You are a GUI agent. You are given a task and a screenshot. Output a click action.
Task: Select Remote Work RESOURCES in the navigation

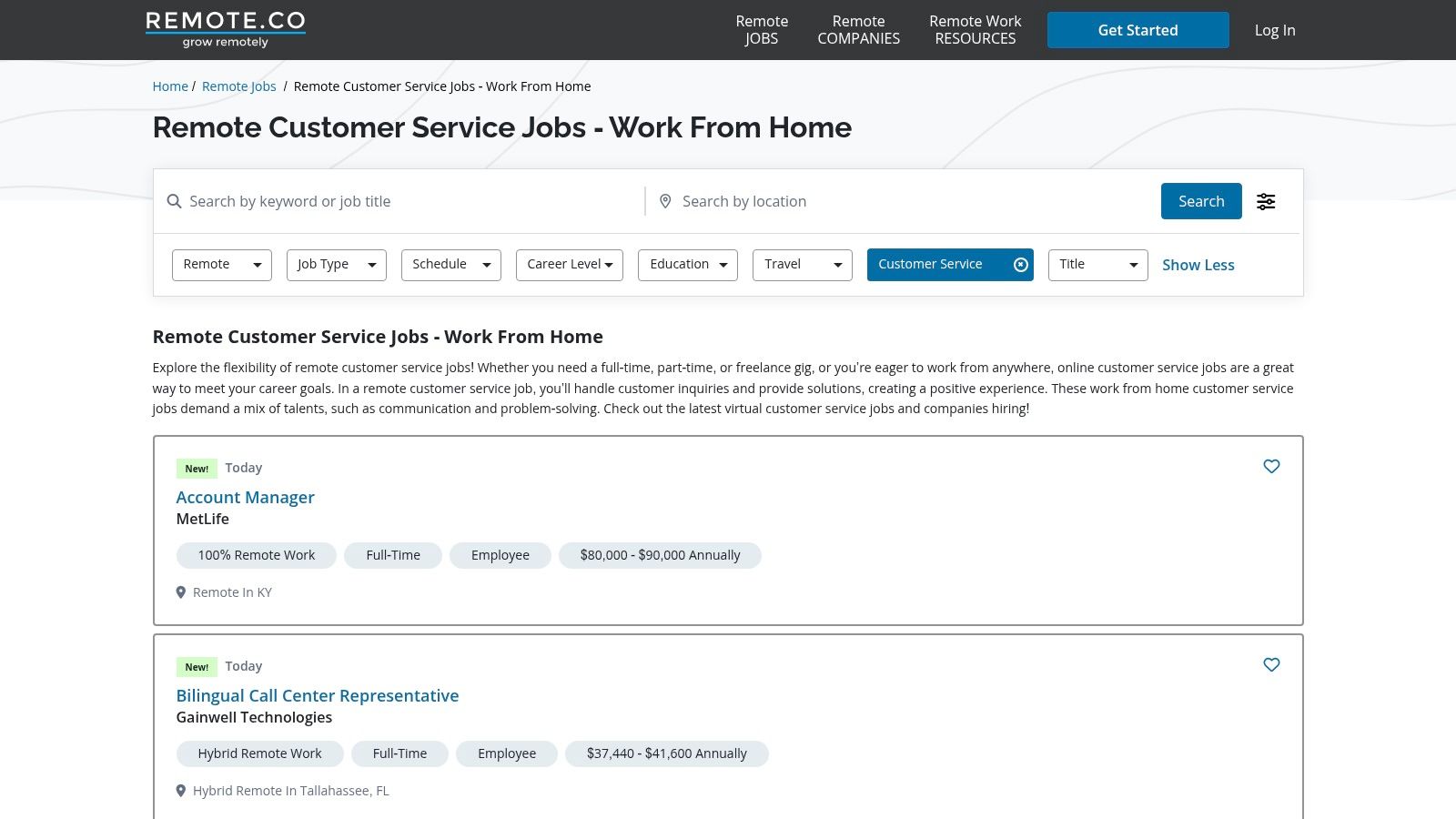[975, 29]
